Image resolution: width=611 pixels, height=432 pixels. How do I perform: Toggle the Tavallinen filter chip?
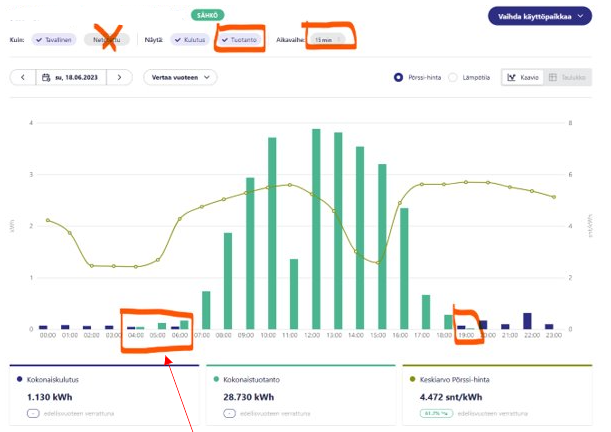(54, 40)
